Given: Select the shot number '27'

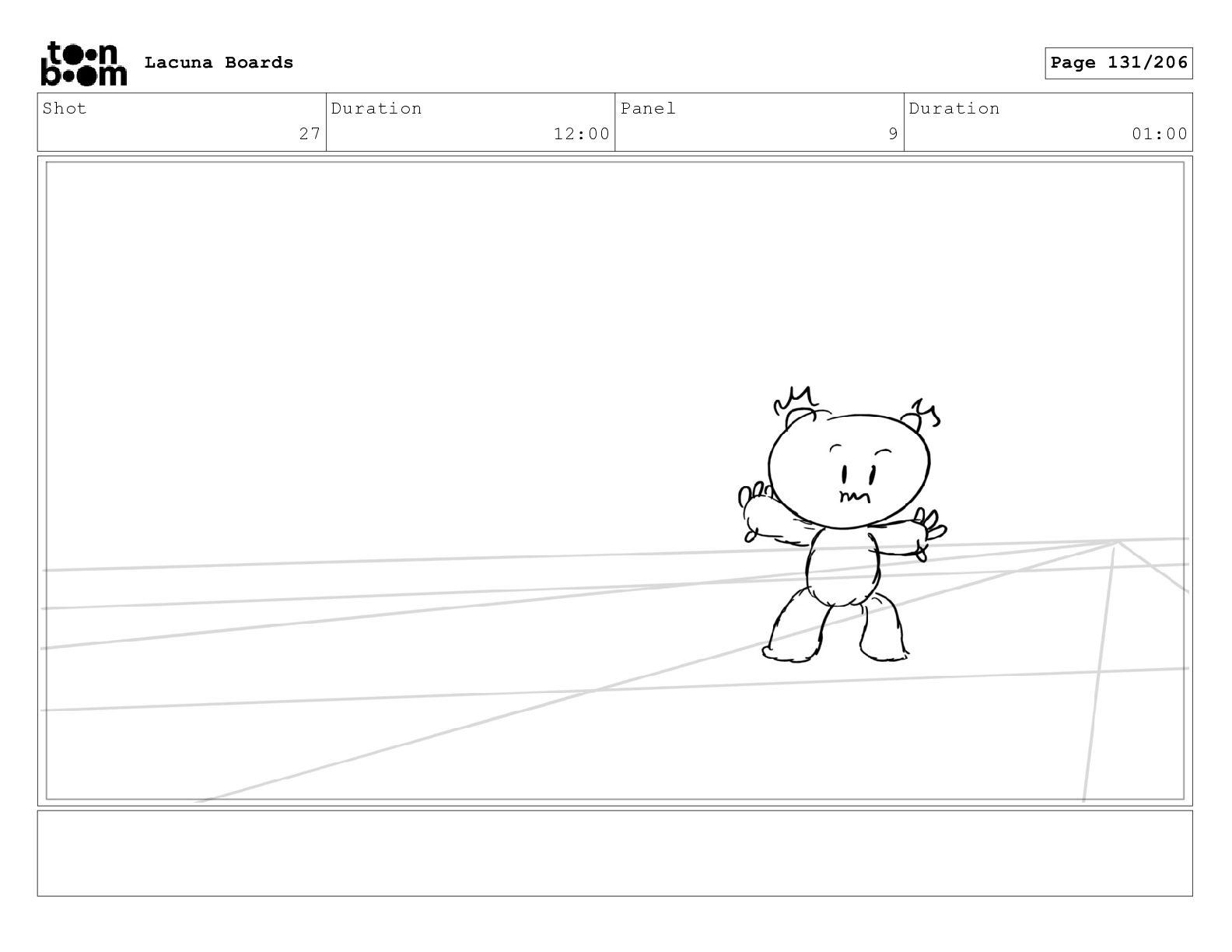Looking at the screenshot, I should click(310, 134).
